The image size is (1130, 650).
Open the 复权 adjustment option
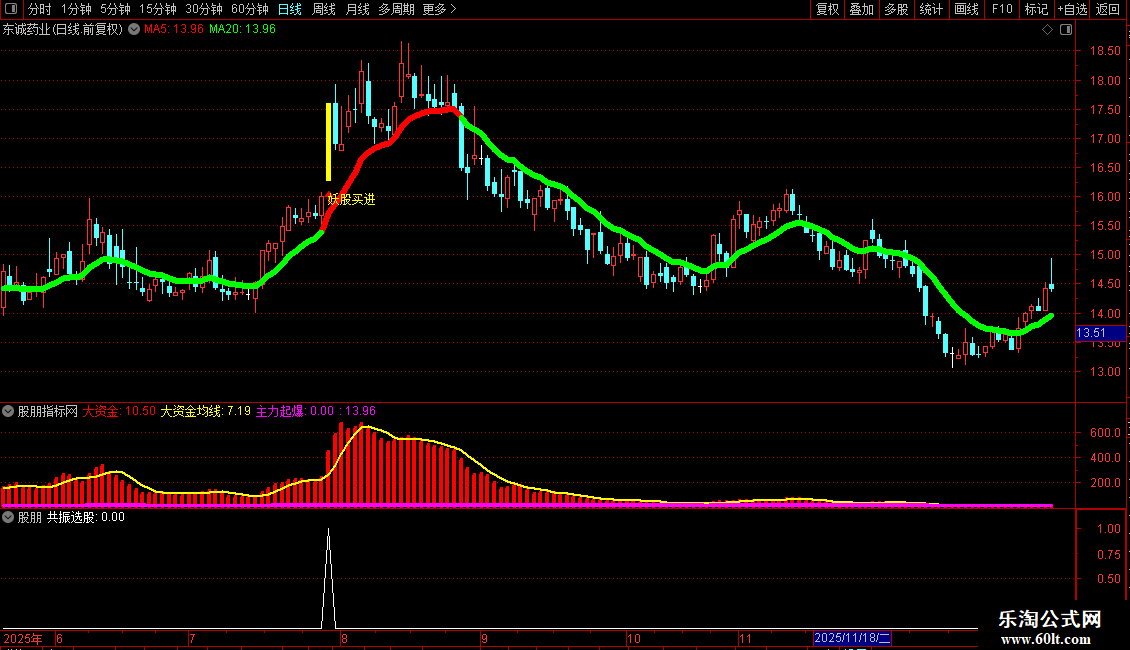[x=827, y=9]
